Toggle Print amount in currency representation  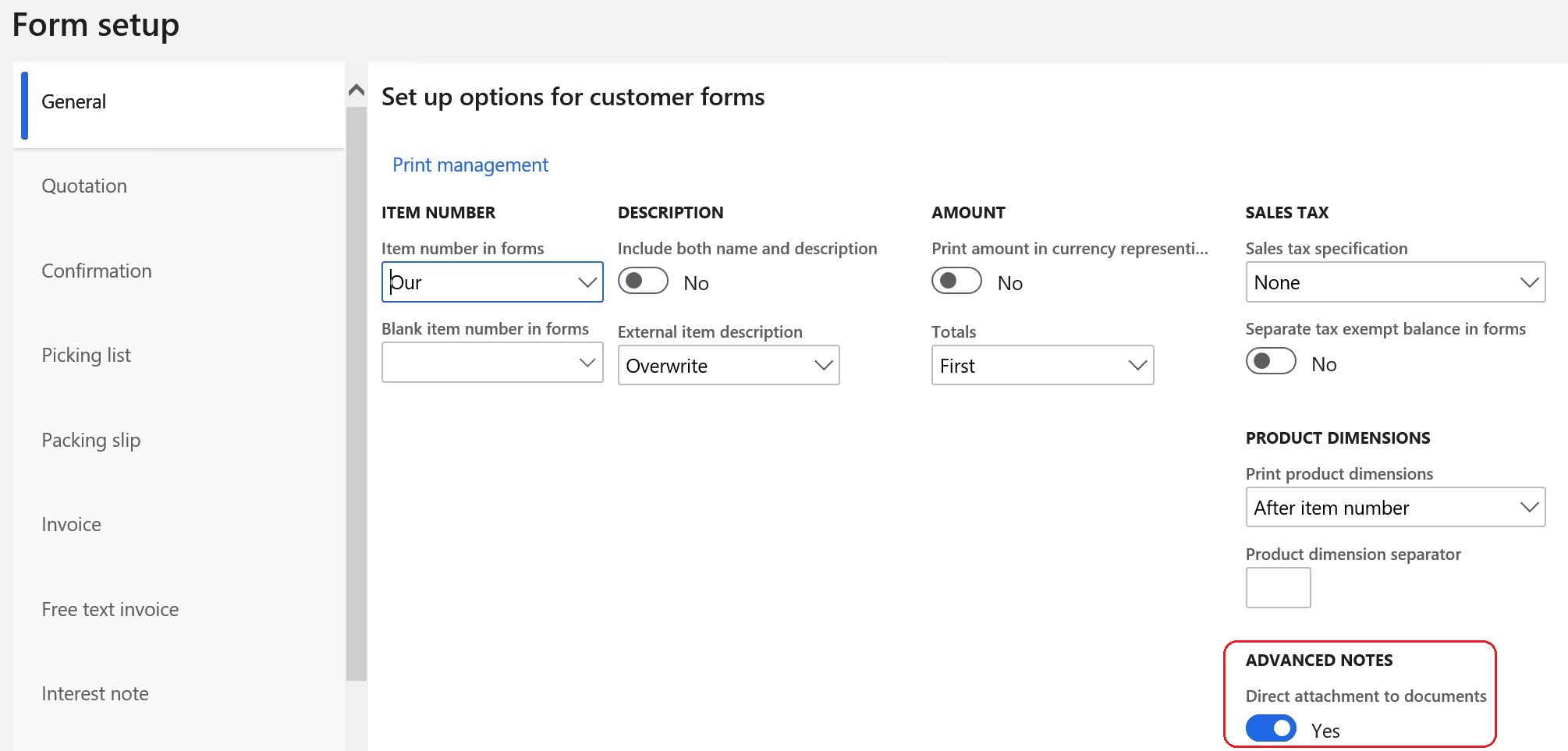click(x=957, y=282)
